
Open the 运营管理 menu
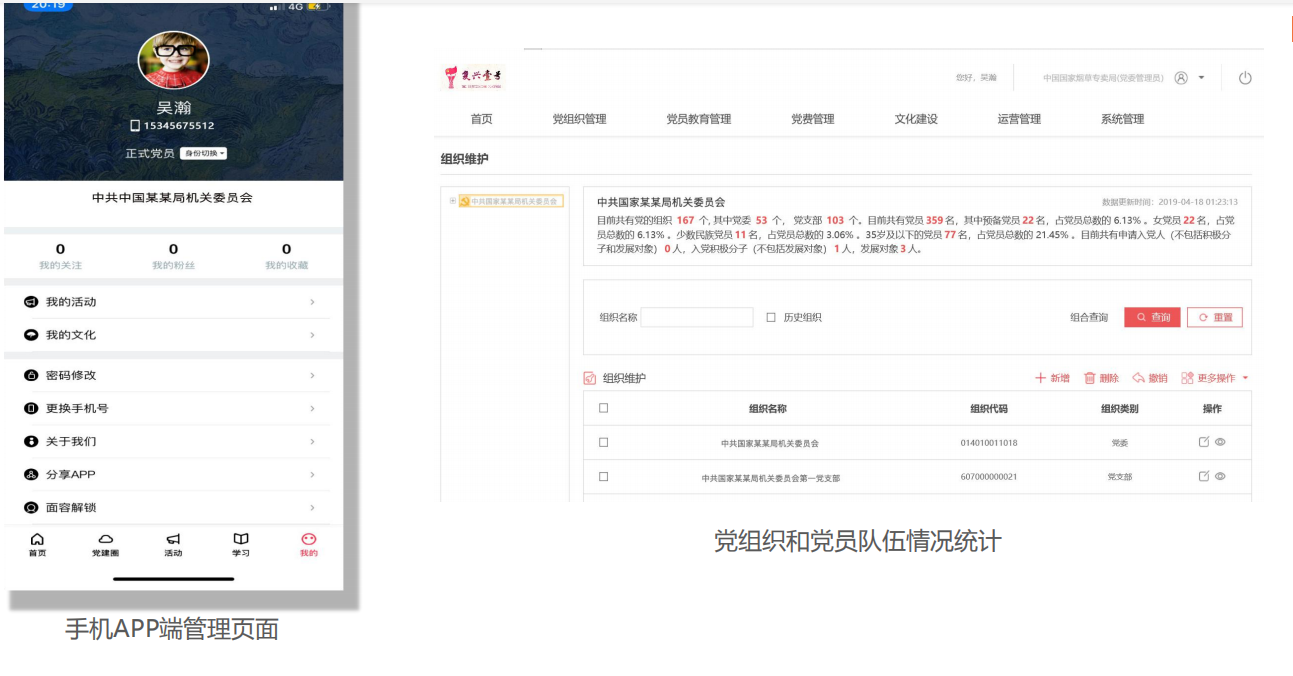pos(1019,119)
